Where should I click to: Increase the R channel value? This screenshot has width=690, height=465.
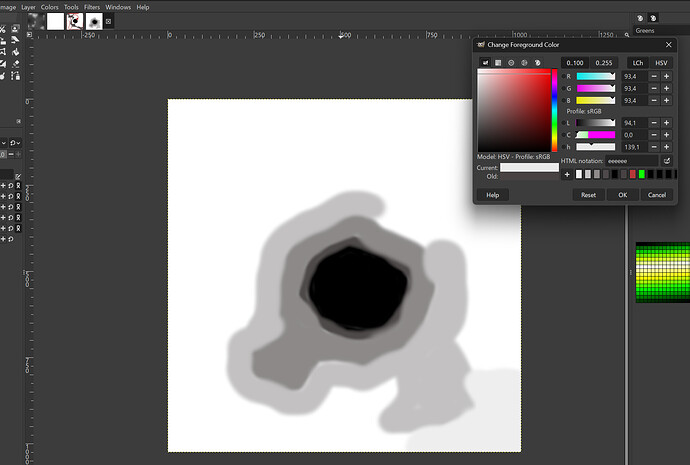point(667,77)
